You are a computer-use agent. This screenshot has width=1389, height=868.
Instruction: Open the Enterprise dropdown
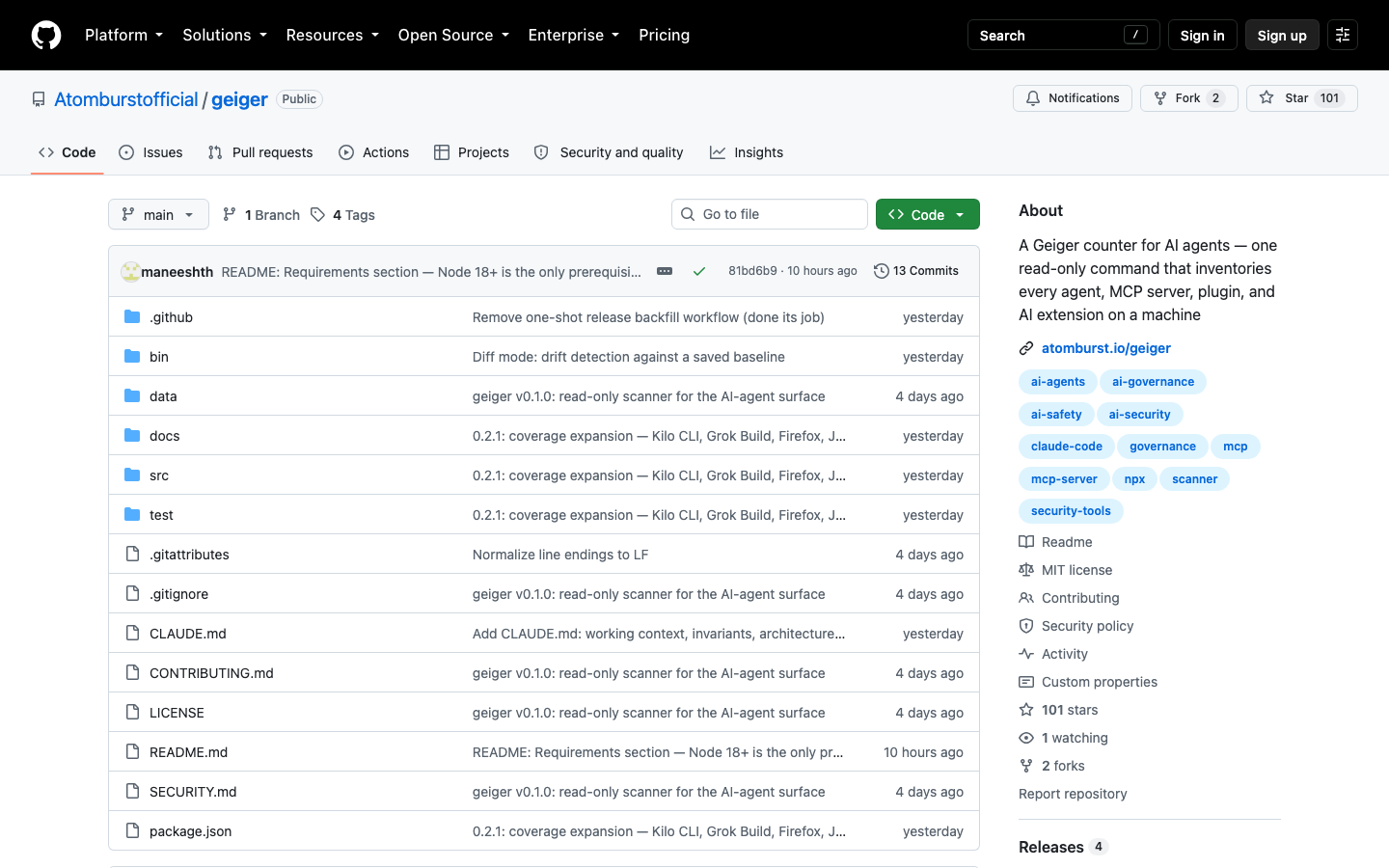pos(573,35)
